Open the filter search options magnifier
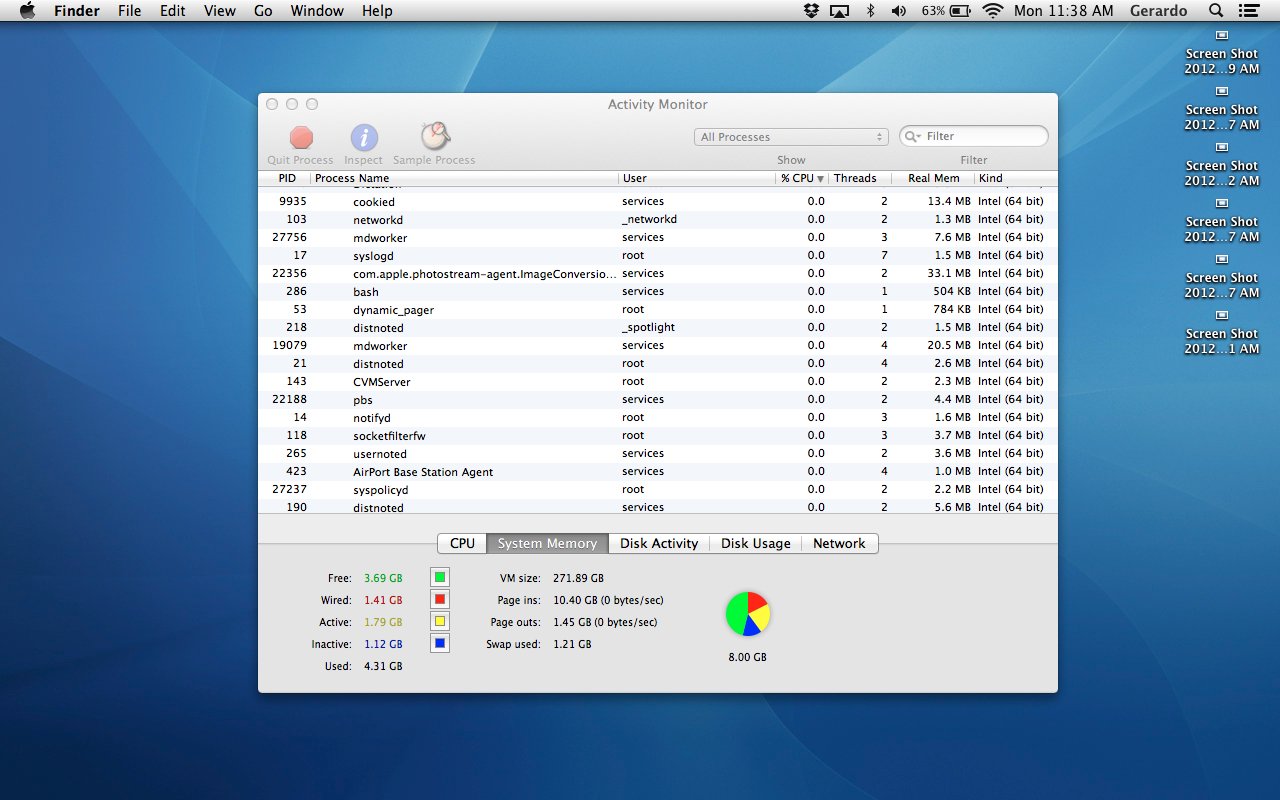 pyautogui.click(x=913, y=137)
